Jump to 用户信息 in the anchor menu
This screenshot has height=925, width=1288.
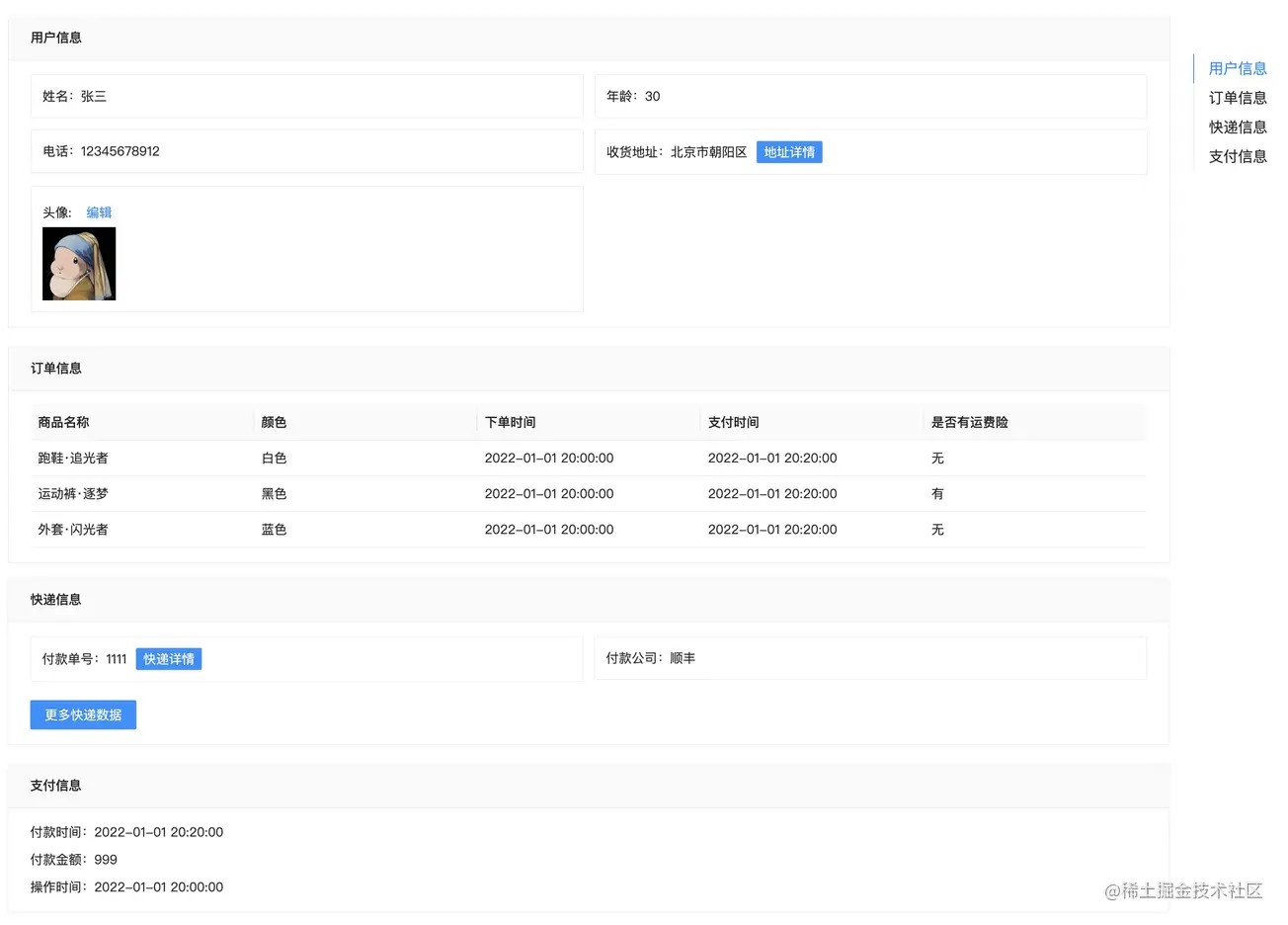pyautogui.click(x=1237, y=68)
